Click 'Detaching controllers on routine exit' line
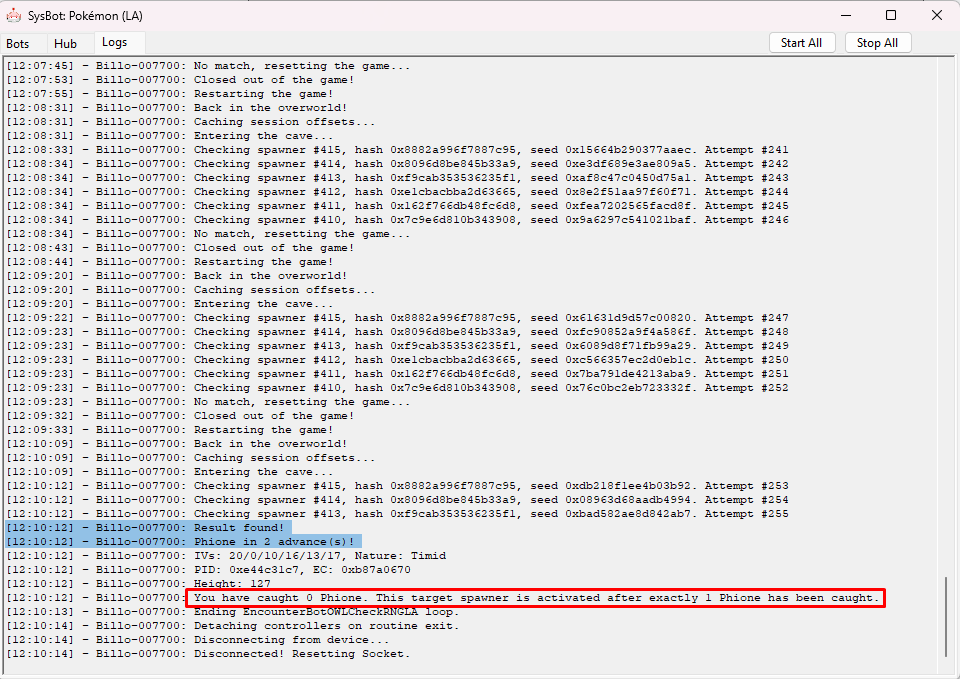This screenshot has height=679, width=960. coord(233,626)
